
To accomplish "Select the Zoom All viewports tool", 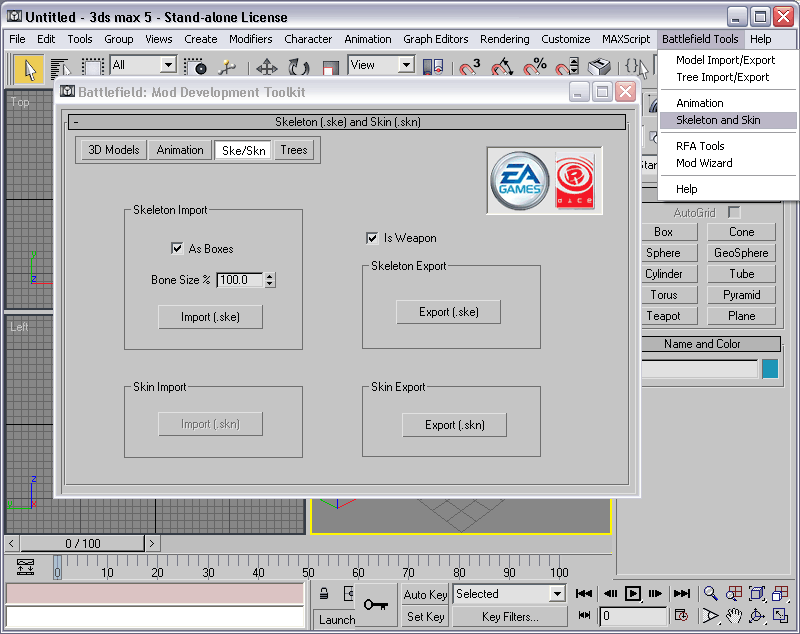I will [734, 593].
